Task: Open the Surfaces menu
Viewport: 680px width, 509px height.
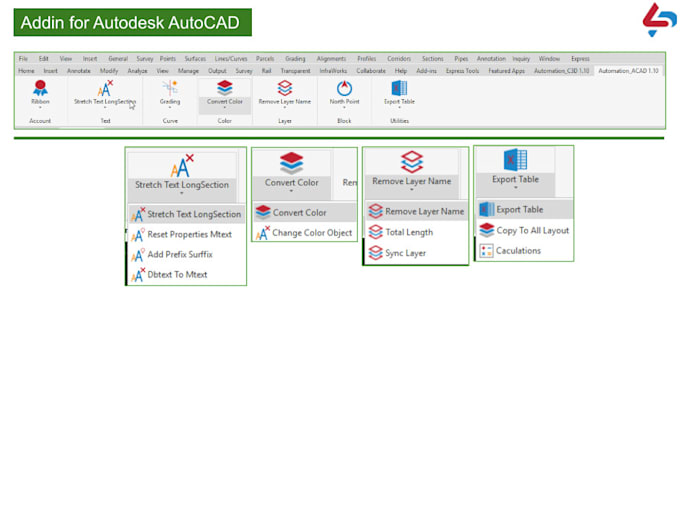Action: (195, 59)
